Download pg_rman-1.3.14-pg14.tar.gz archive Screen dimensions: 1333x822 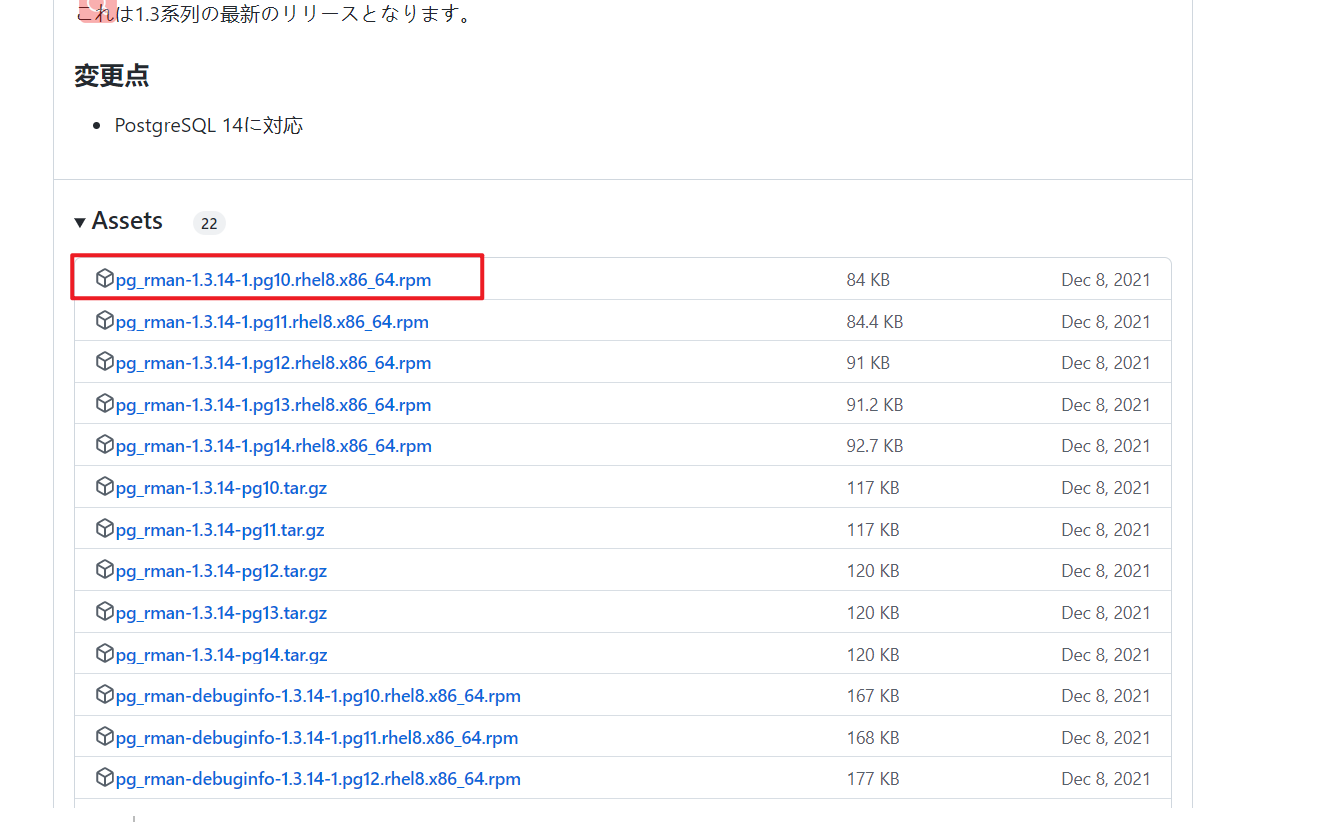pos(221,653)
